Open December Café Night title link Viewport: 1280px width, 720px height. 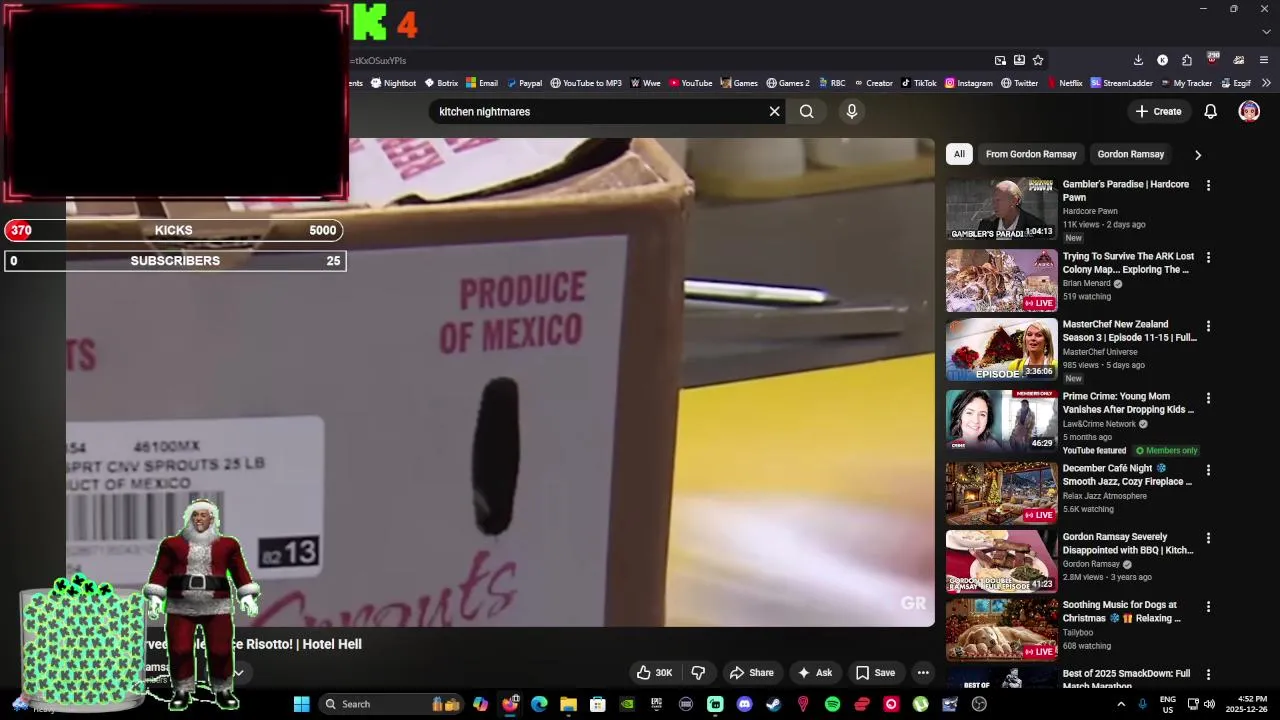1127,475
